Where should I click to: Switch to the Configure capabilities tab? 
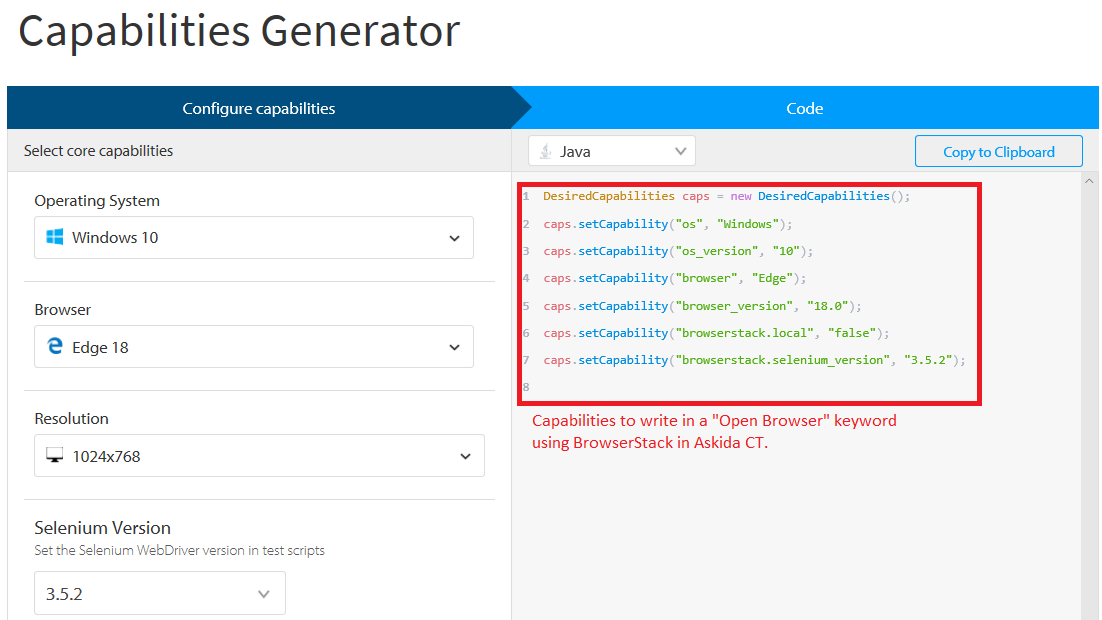click(259, 108)
